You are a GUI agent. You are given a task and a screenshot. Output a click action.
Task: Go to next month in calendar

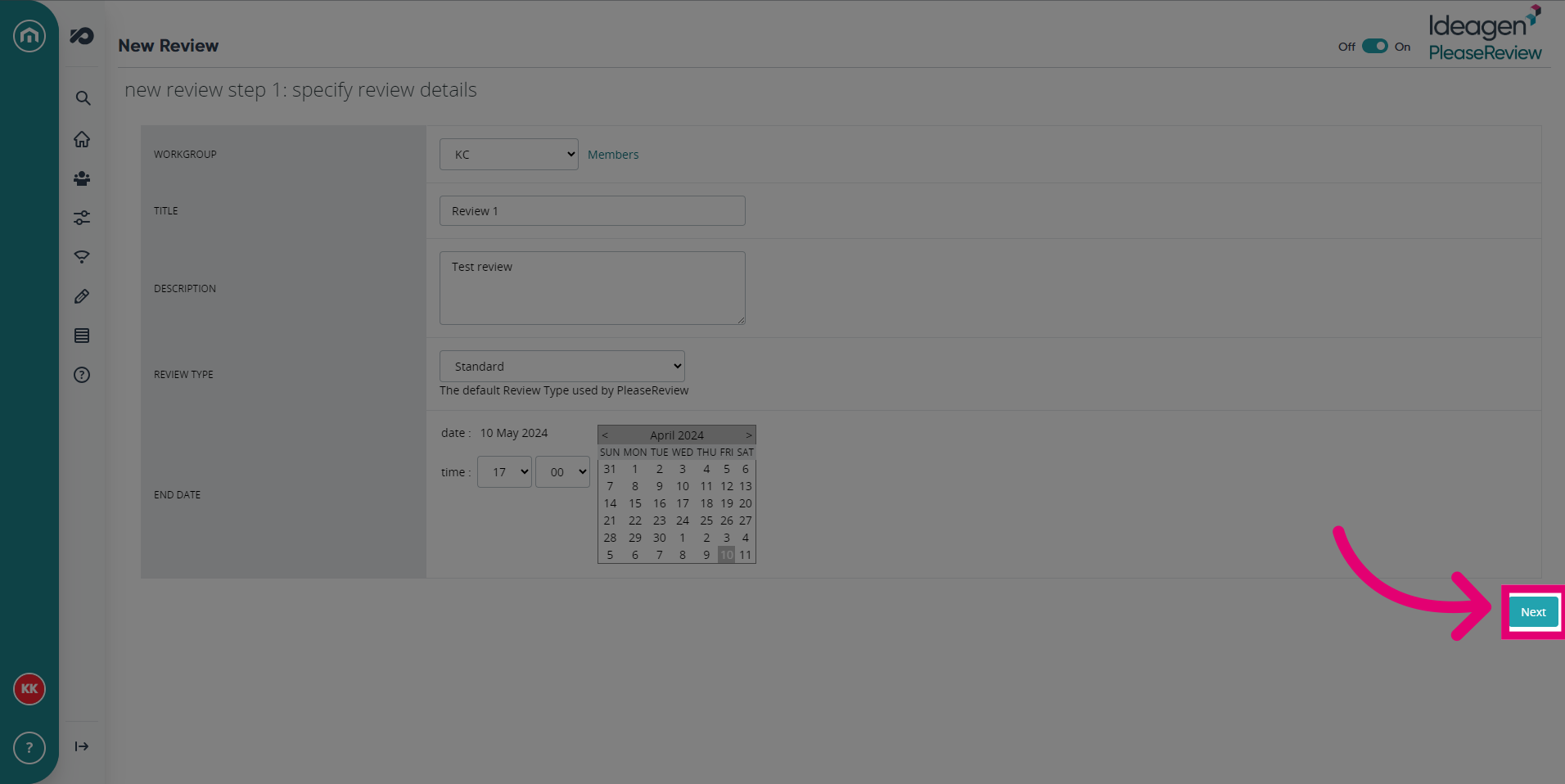pyautogui.click(x=748, y=435)
